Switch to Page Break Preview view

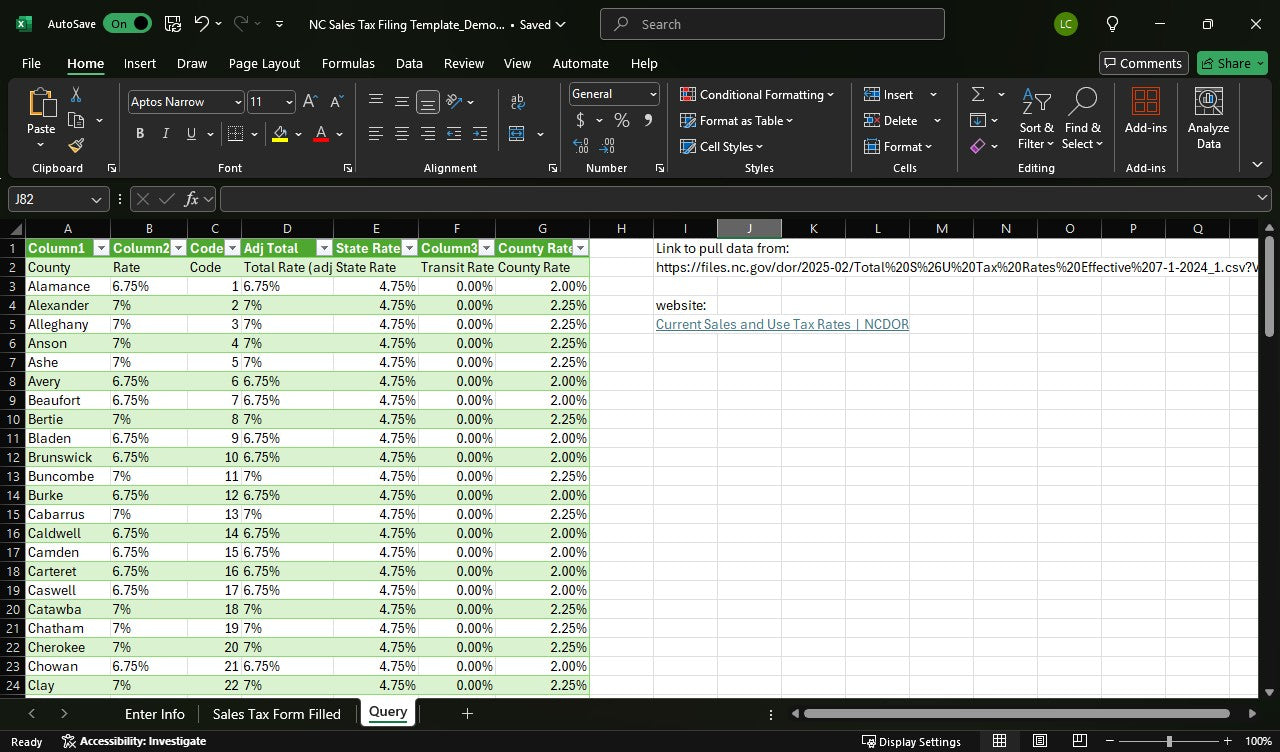pyautogui.click(x=1081, y=741)
